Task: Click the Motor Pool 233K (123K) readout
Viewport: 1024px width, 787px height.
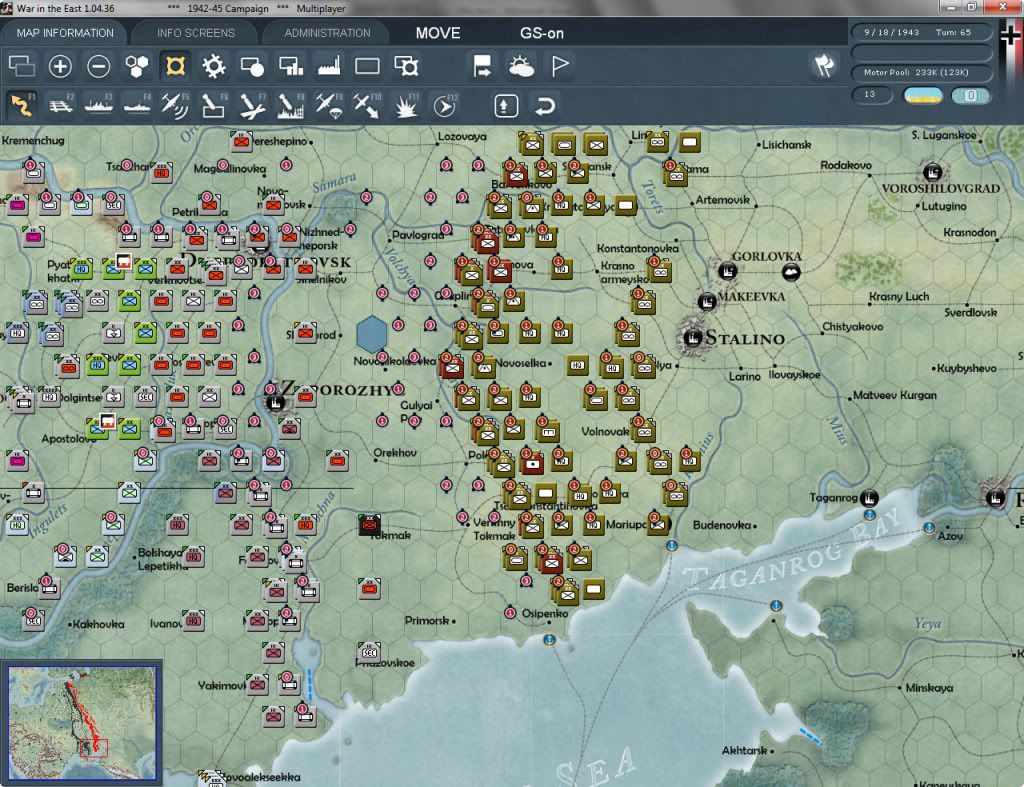Action: point(921,72)
